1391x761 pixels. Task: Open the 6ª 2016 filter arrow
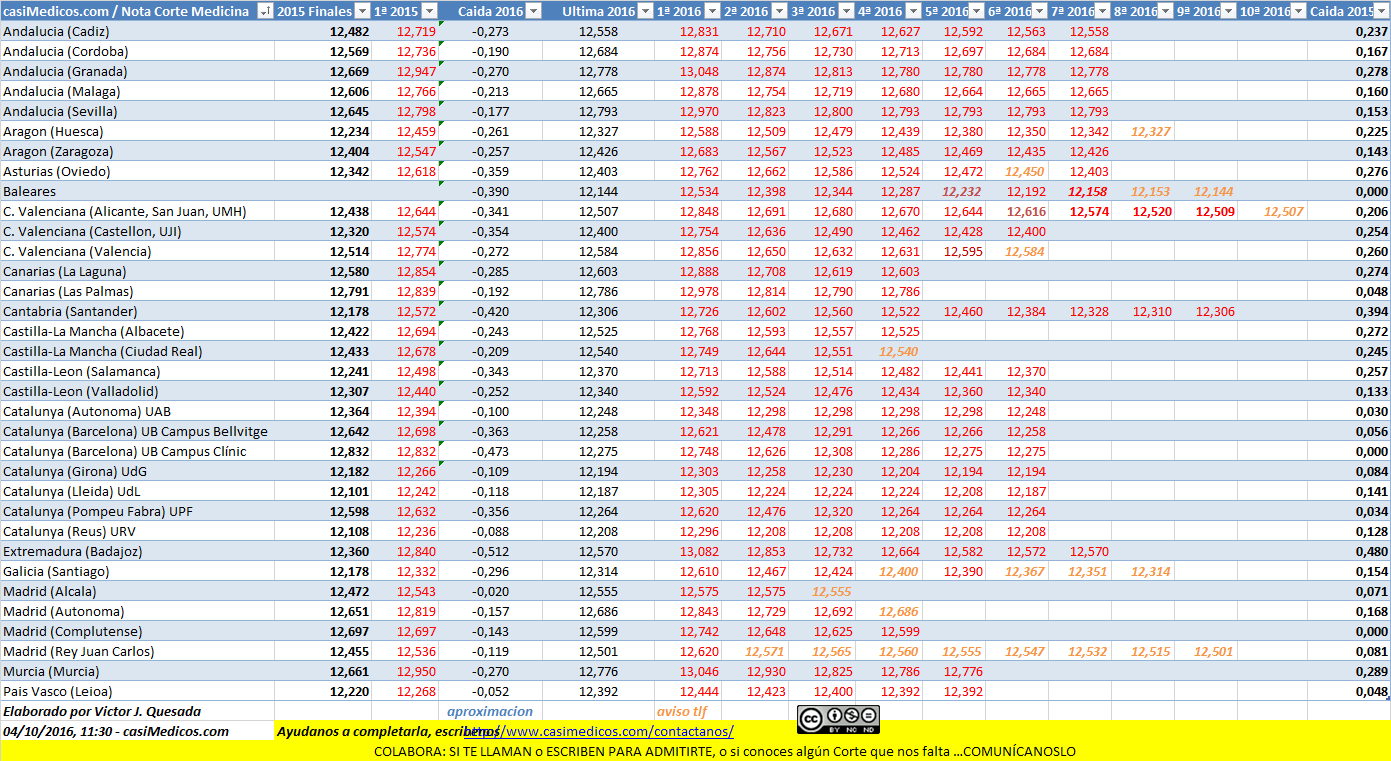(1038, 11)
